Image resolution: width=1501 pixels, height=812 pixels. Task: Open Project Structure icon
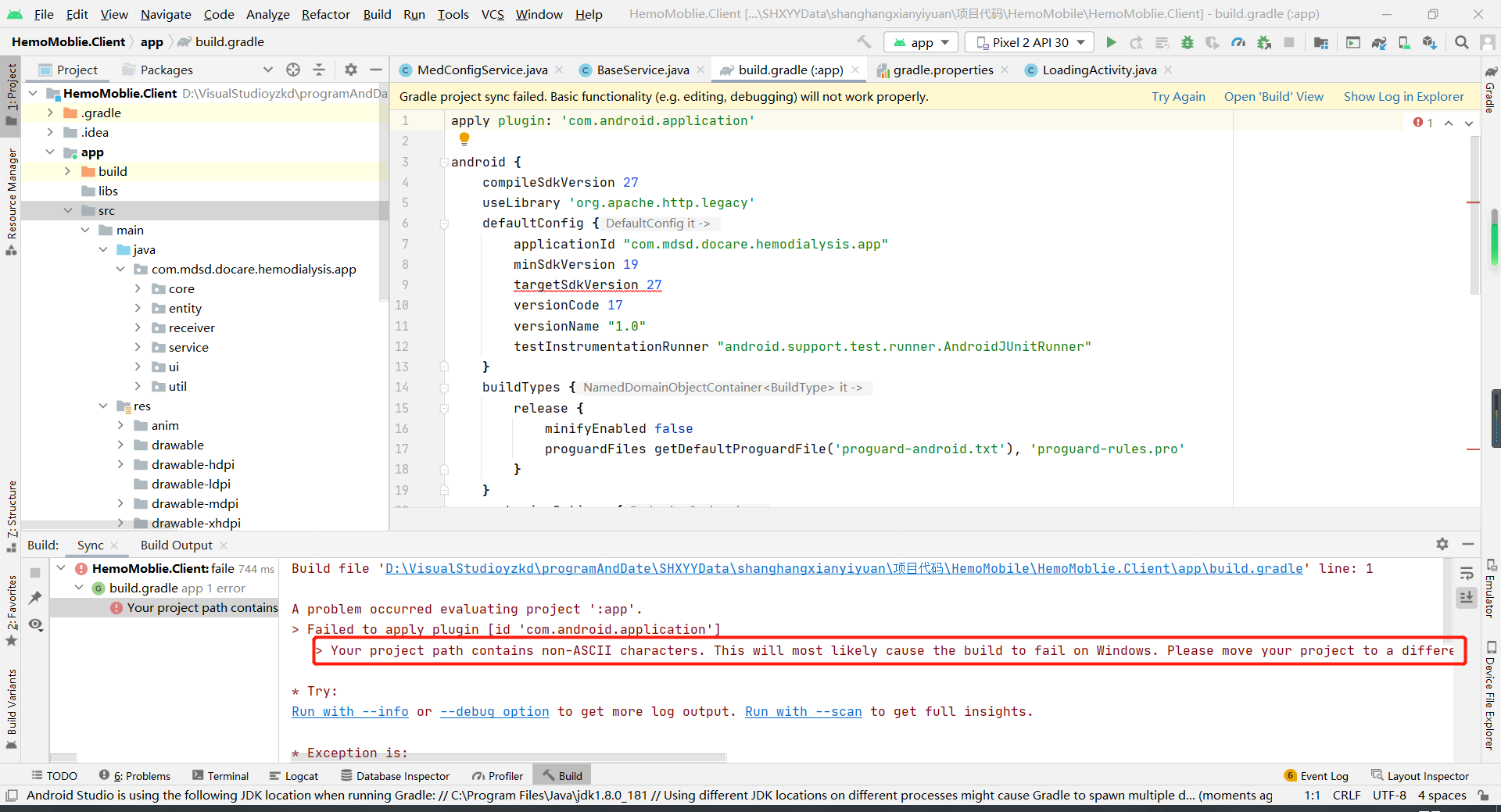pos(1321,42)
